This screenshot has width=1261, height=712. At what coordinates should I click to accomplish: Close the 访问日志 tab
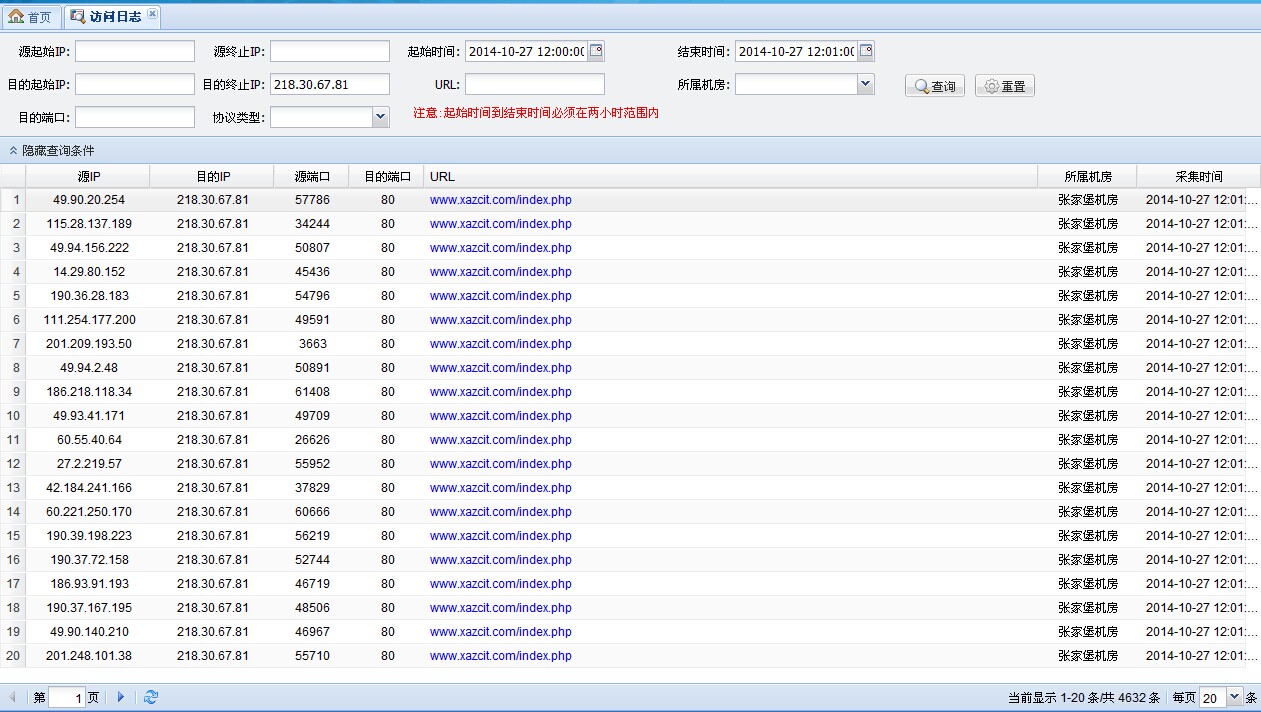pyautogui.click(x=152, y=14)
